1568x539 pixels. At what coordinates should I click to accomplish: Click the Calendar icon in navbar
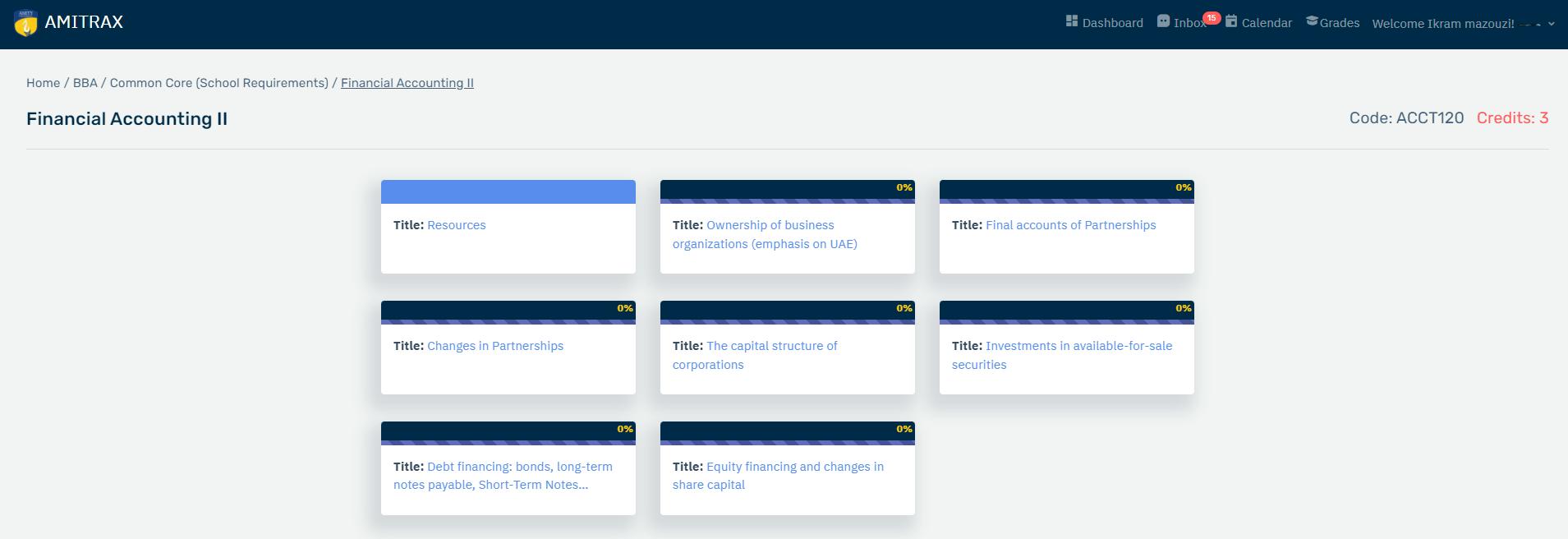(x=1231, y=21)
